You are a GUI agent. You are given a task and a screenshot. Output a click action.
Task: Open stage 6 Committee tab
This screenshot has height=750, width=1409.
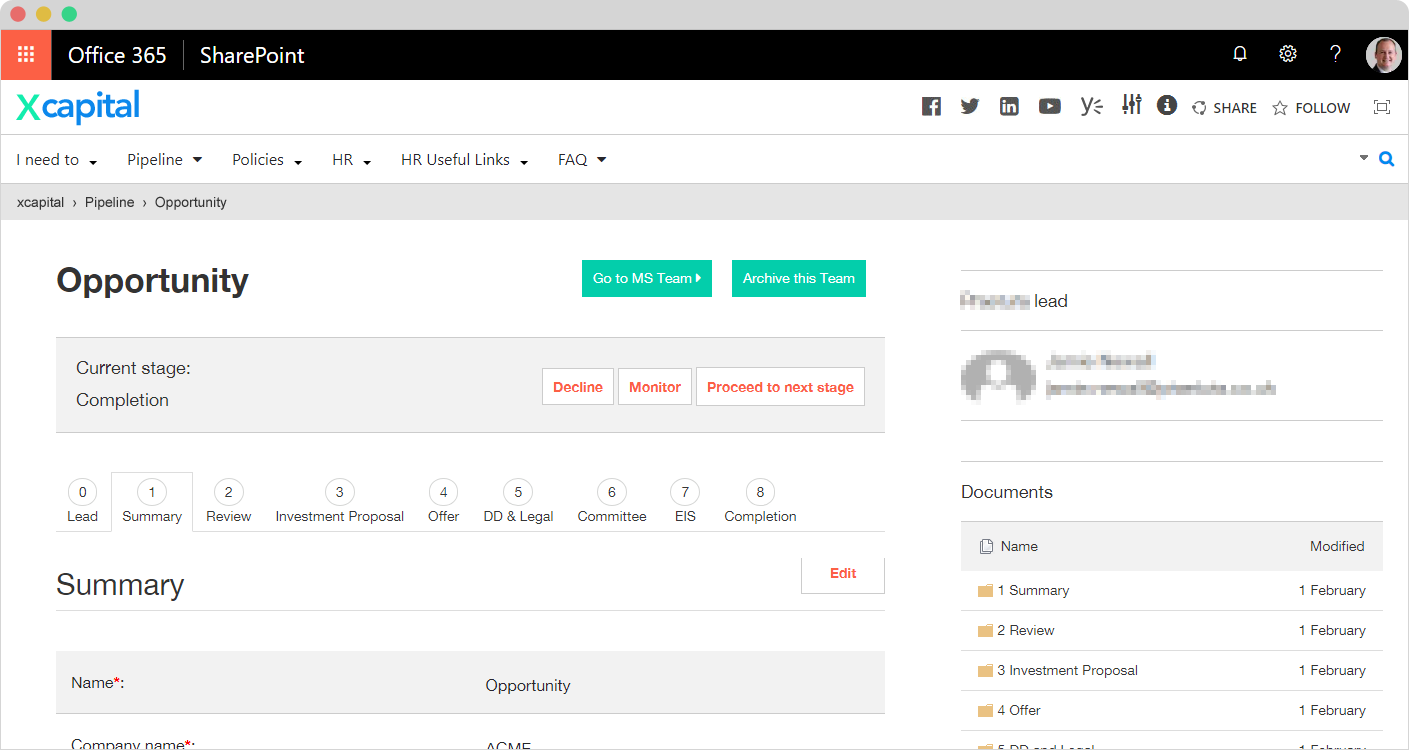tap(612, 502)
